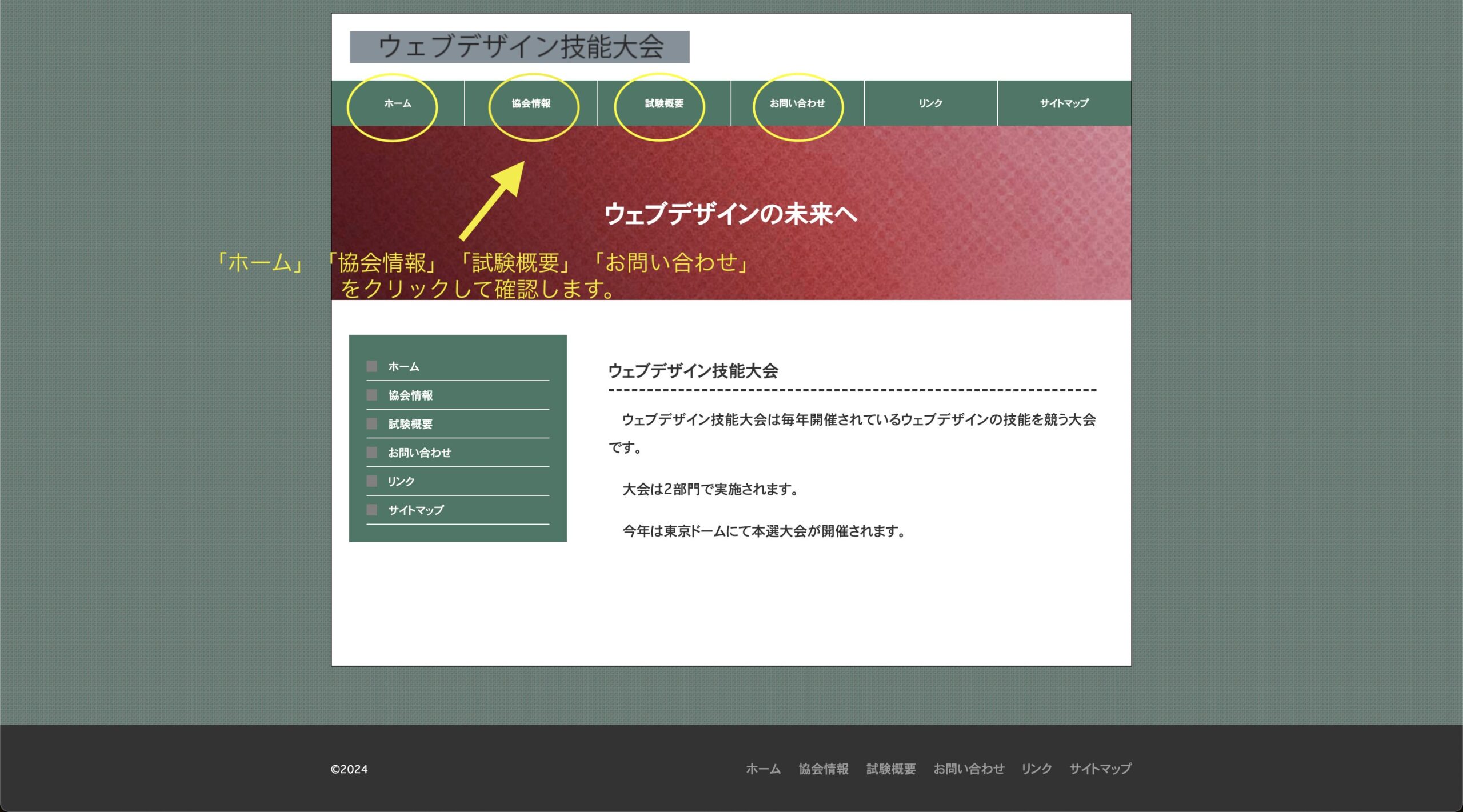The height and width of the screenshot is (812, 1463).
Task: Click the ©2024 copyright text in footer
Action: tap(349, 769)
